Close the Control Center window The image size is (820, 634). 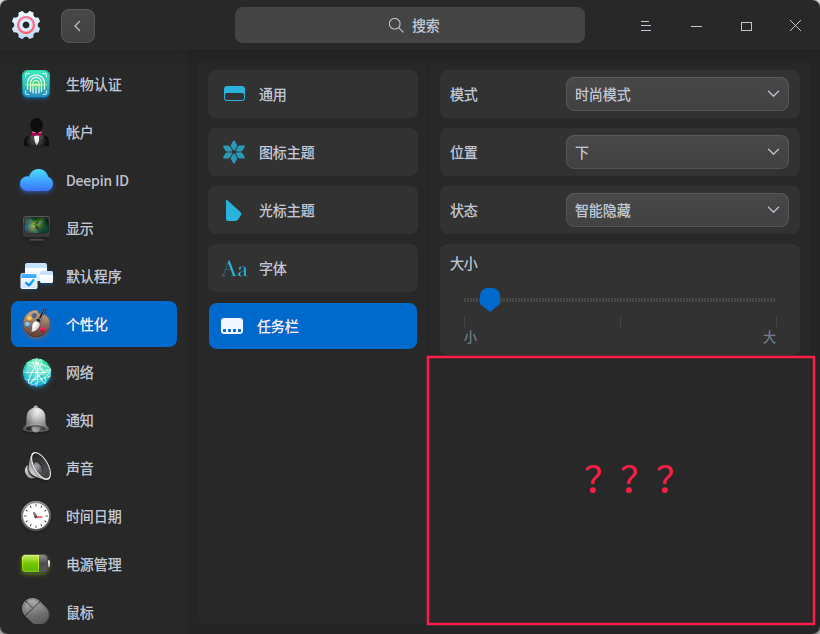[x=795, y=26]
